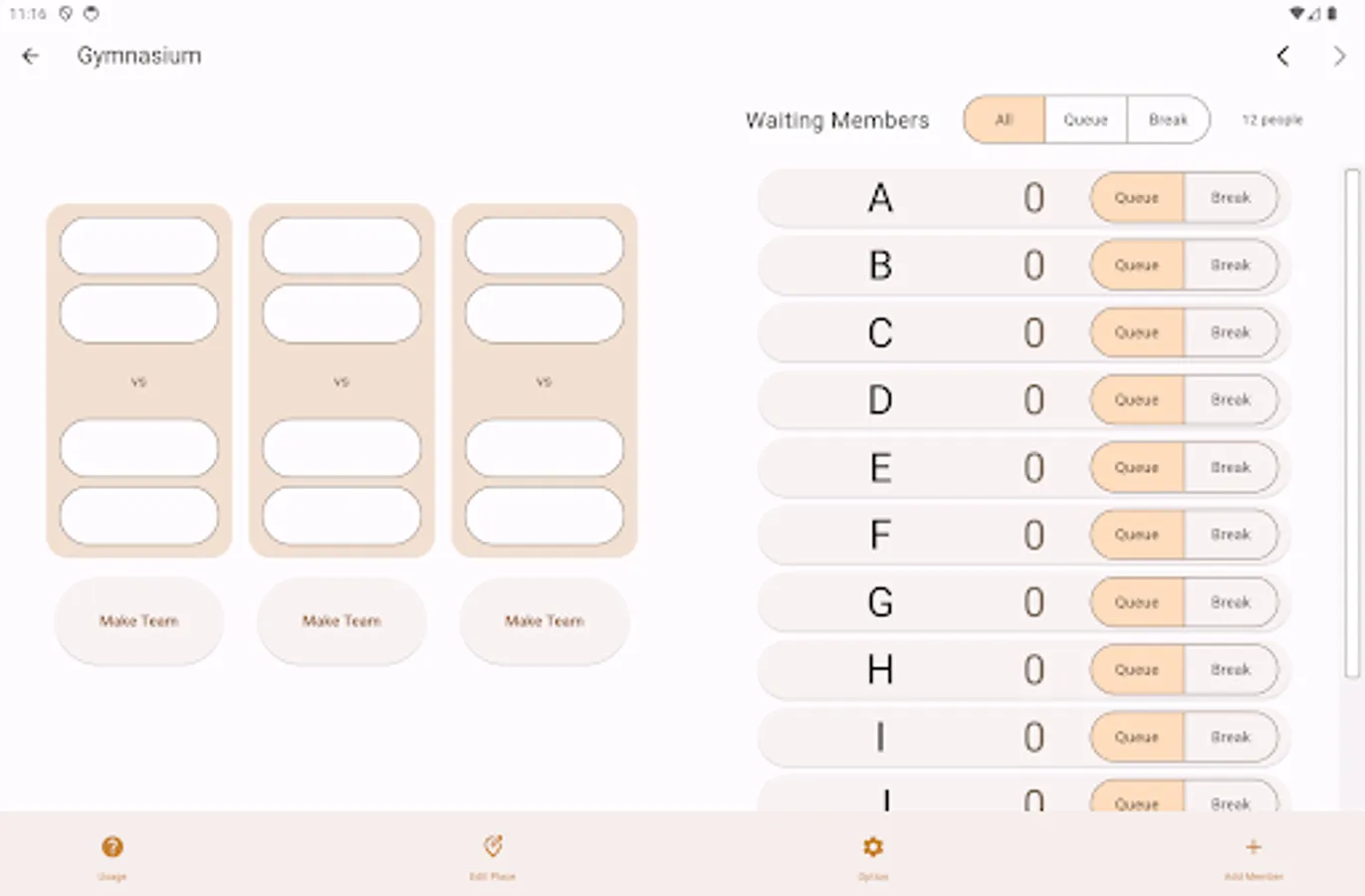Screen dimensions: 1365x896
Task: Click the right chevron to switch place
Action: tap(1340, 57)
